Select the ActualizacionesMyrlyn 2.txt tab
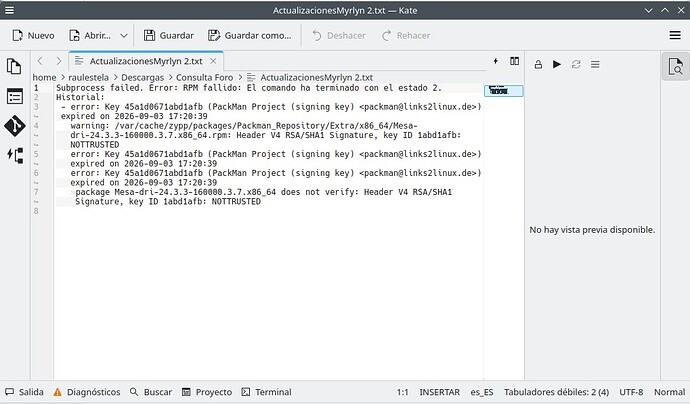 145,61
